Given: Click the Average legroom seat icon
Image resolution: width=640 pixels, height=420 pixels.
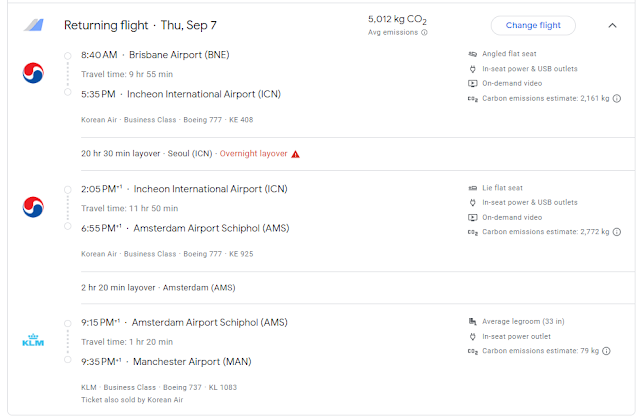Looking at the screenshot, I should click(x=472, y=321).
